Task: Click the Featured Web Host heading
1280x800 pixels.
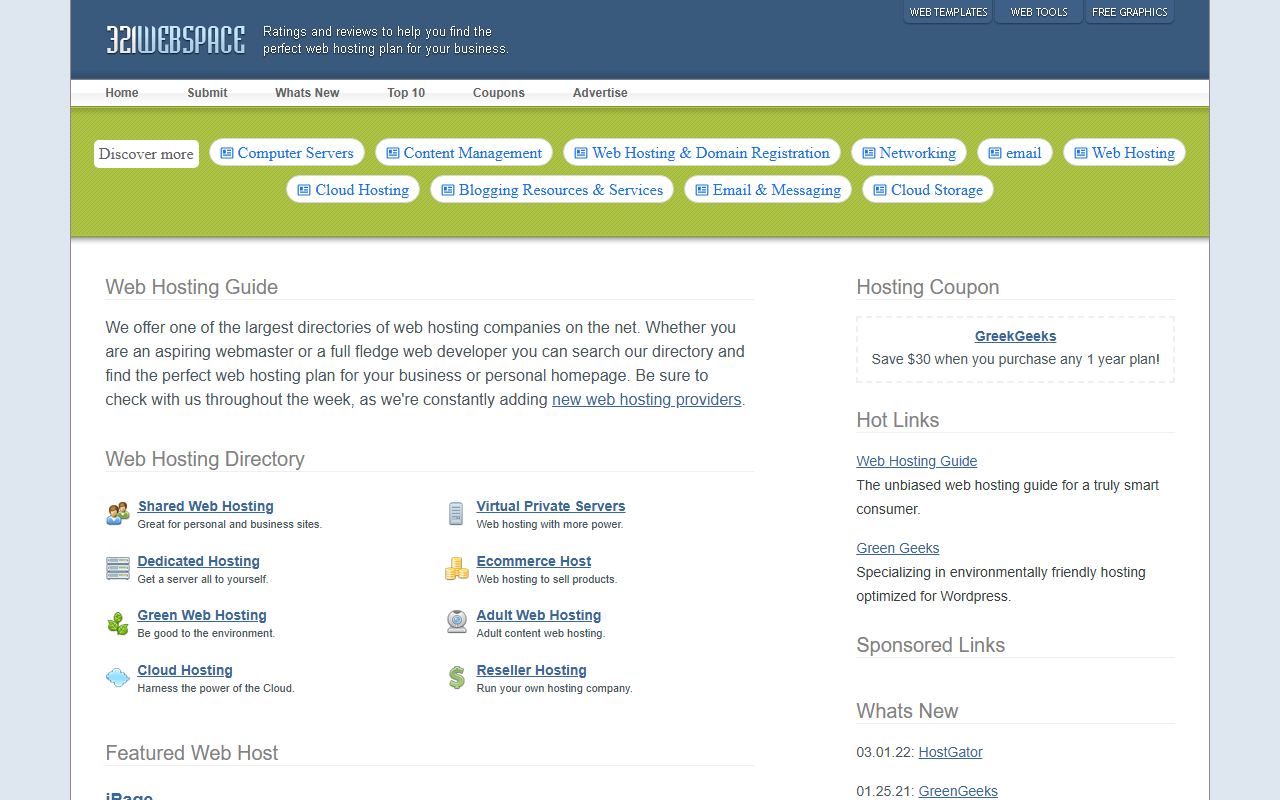Action: [192, 754]
